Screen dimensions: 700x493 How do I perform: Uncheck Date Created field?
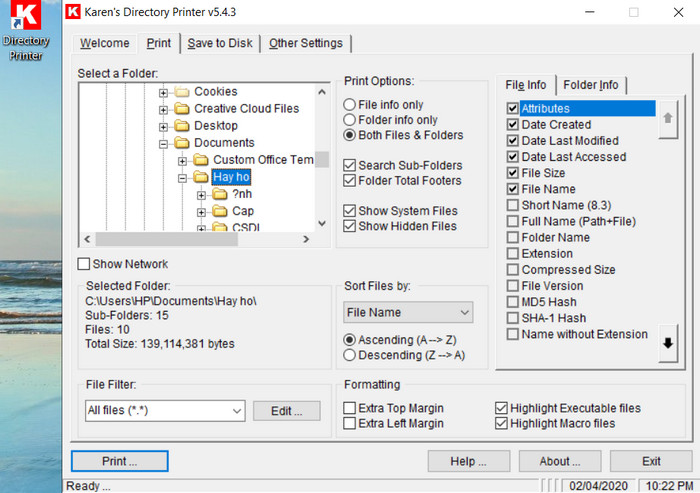coord(512,125)
